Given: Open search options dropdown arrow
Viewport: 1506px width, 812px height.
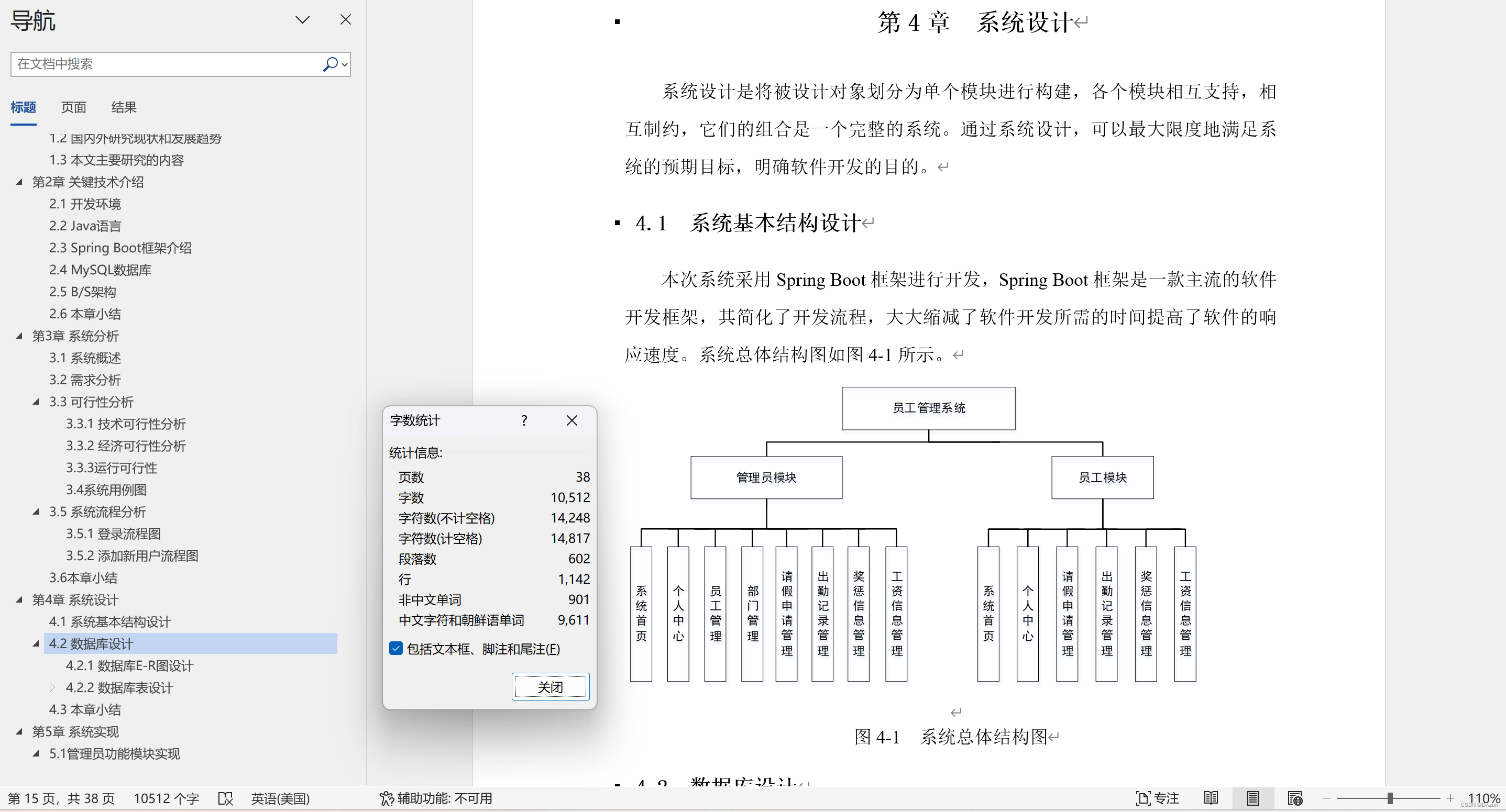Looking at the screenshot, I should [345, 64].
